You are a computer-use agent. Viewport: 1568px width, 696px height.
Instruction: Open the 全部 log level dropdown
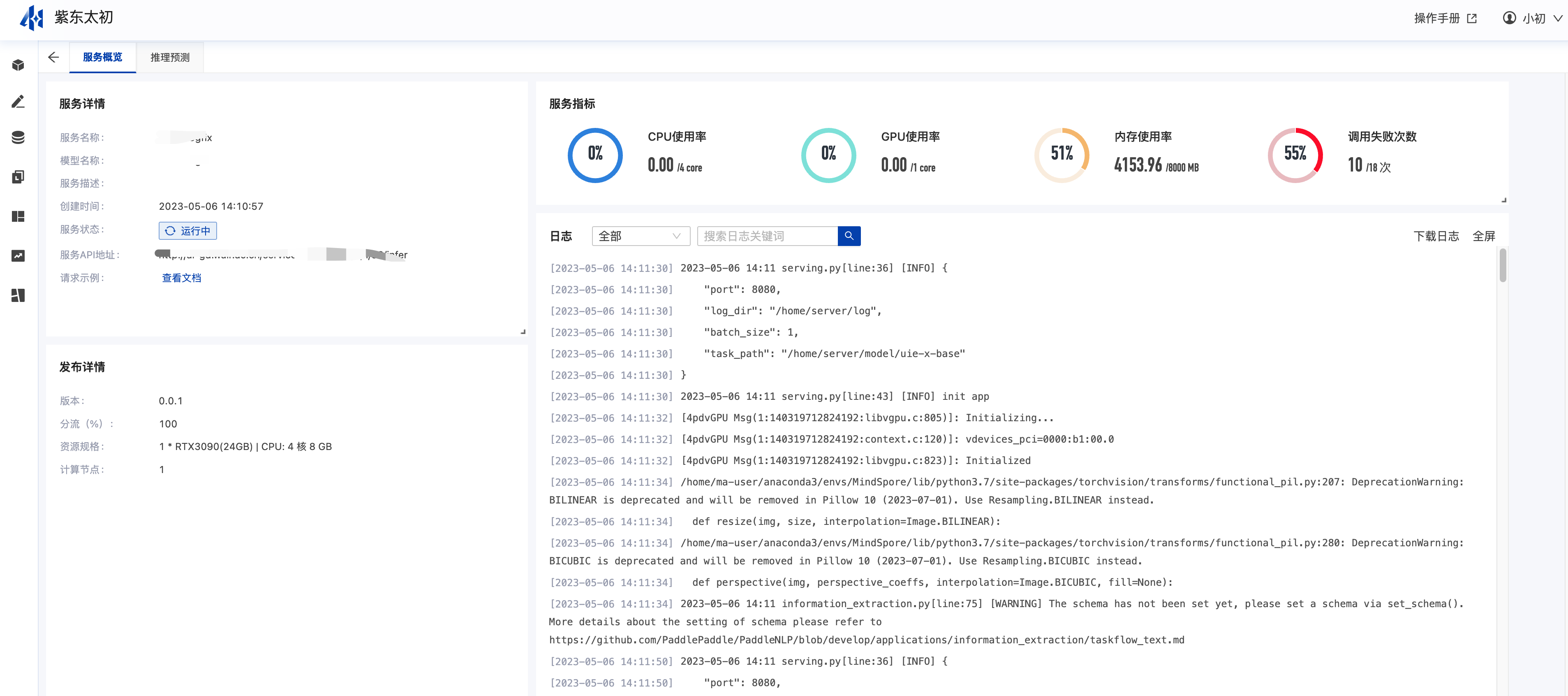coord(641,236)
